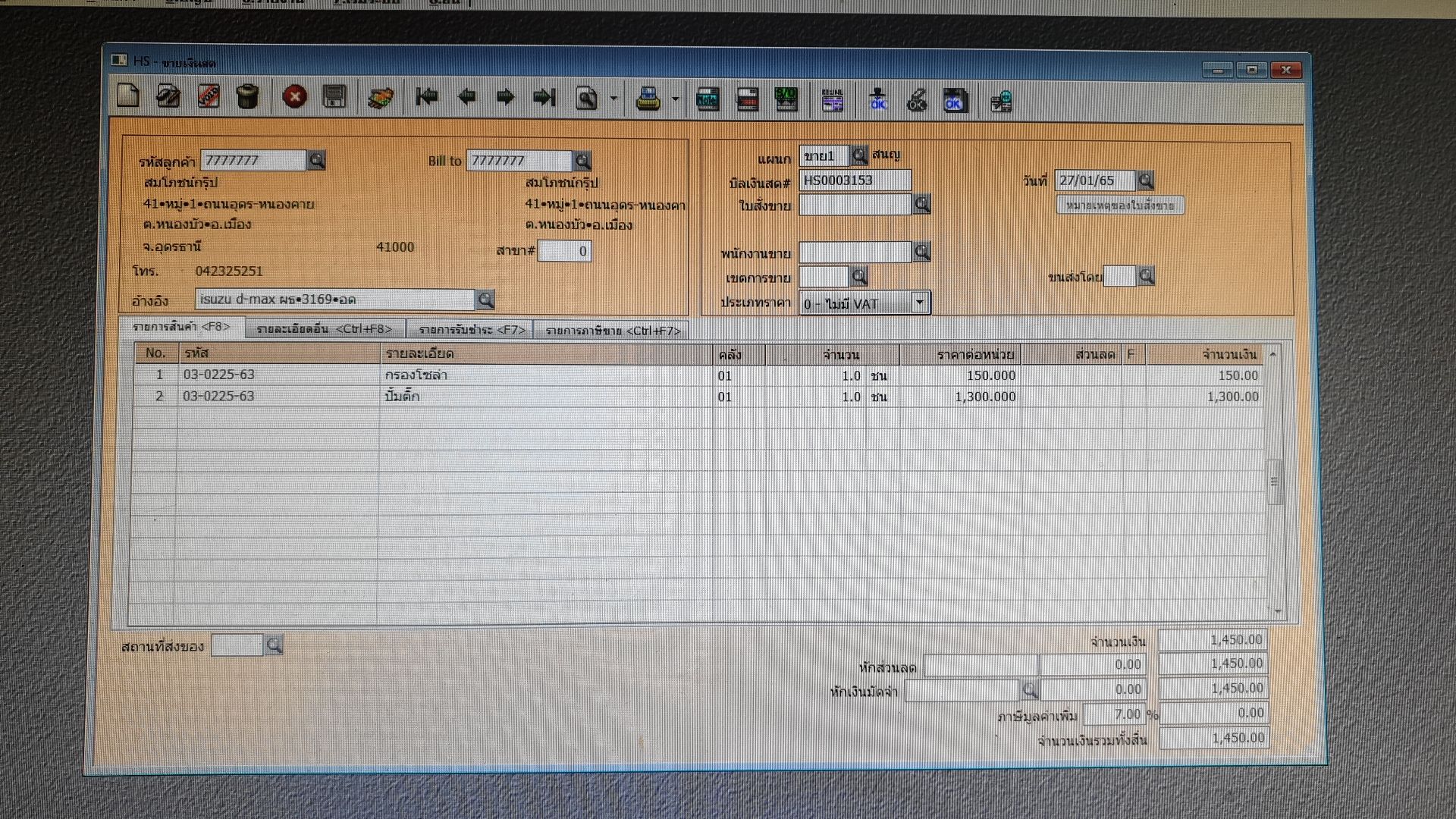Click the printer icon
Screen dimensions: 1456x819
coord(648,99)
